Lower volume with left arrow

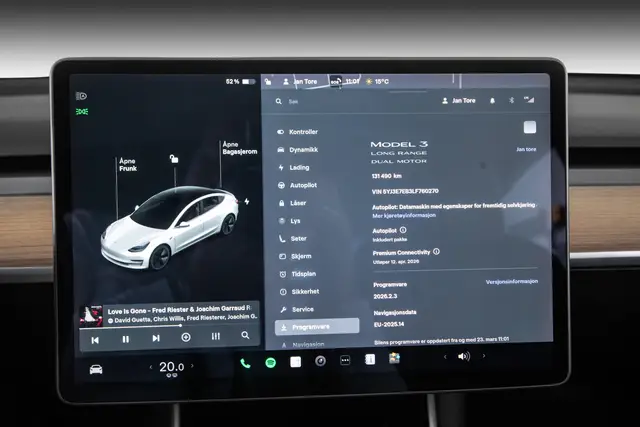tap(445, 357)
